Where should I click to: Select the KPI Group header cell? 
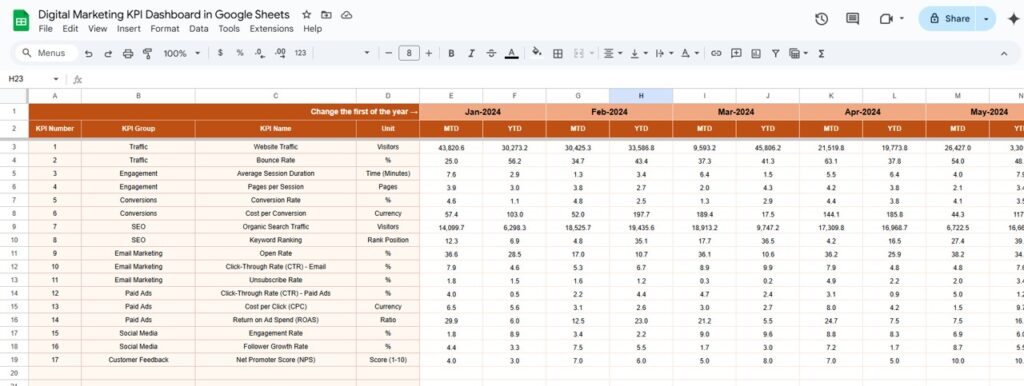pyautogui.click(x=138, y=129)
